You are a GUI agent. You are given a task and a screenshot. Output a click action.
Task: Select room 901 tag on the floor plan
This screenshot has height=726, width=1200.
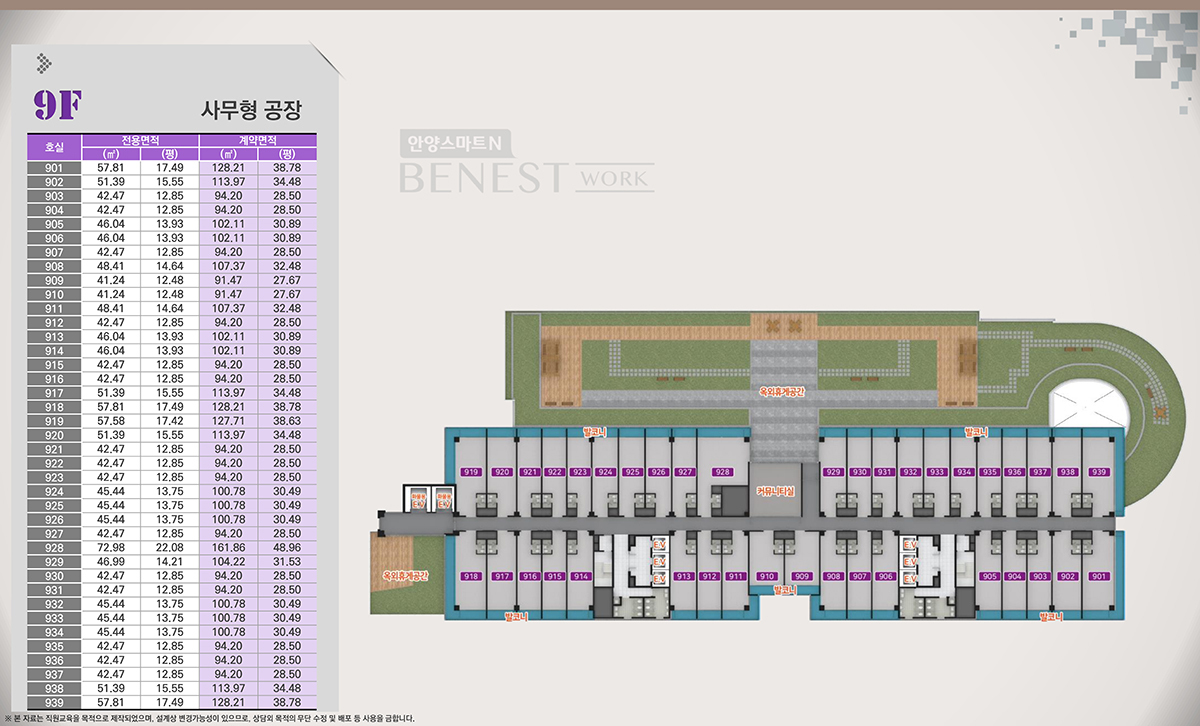click(x=1098, y=576)
